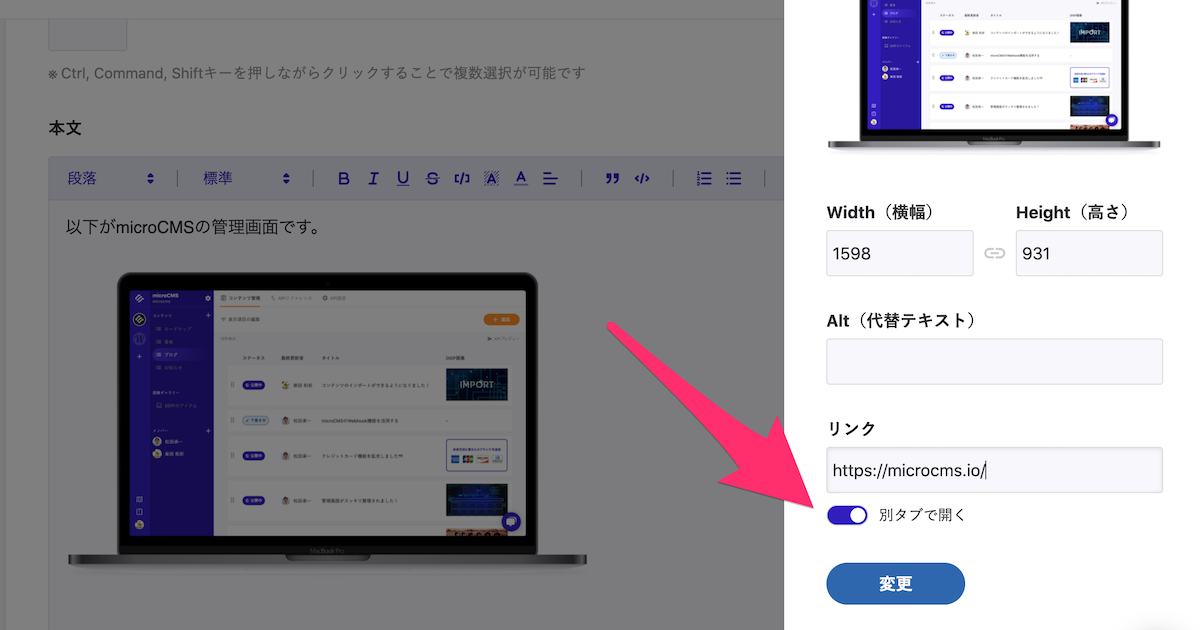This screenshot has width=1200, height=630.
Task: Open the 段落 paragraph style dropdown
Action: click(110, 179)
